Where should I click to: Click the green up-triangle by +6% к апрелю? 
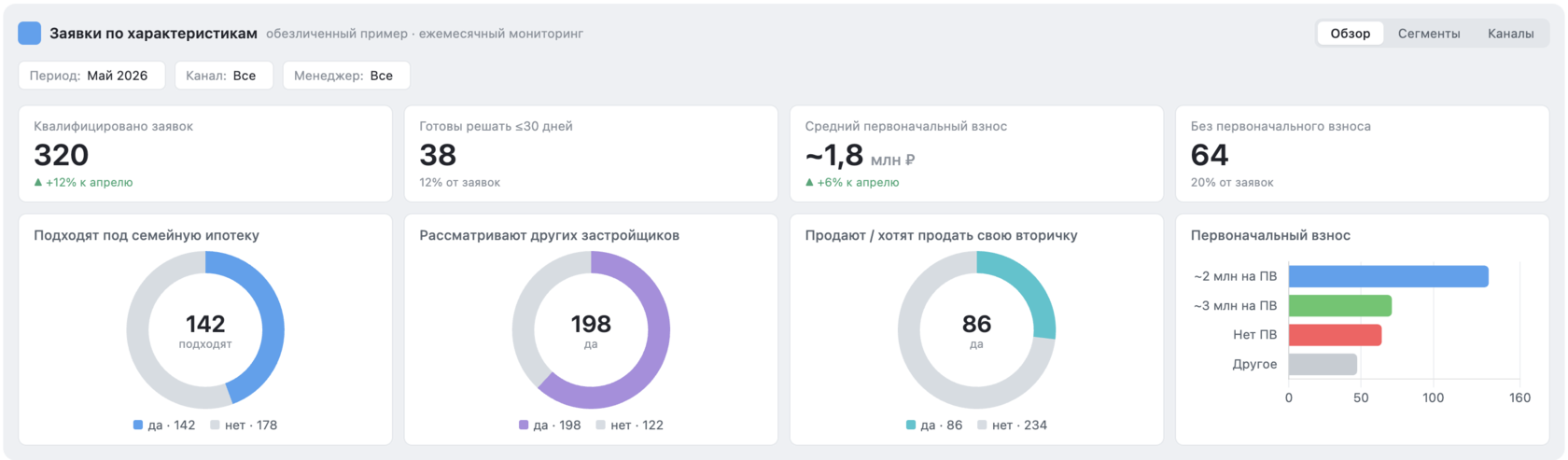point(809,182)
